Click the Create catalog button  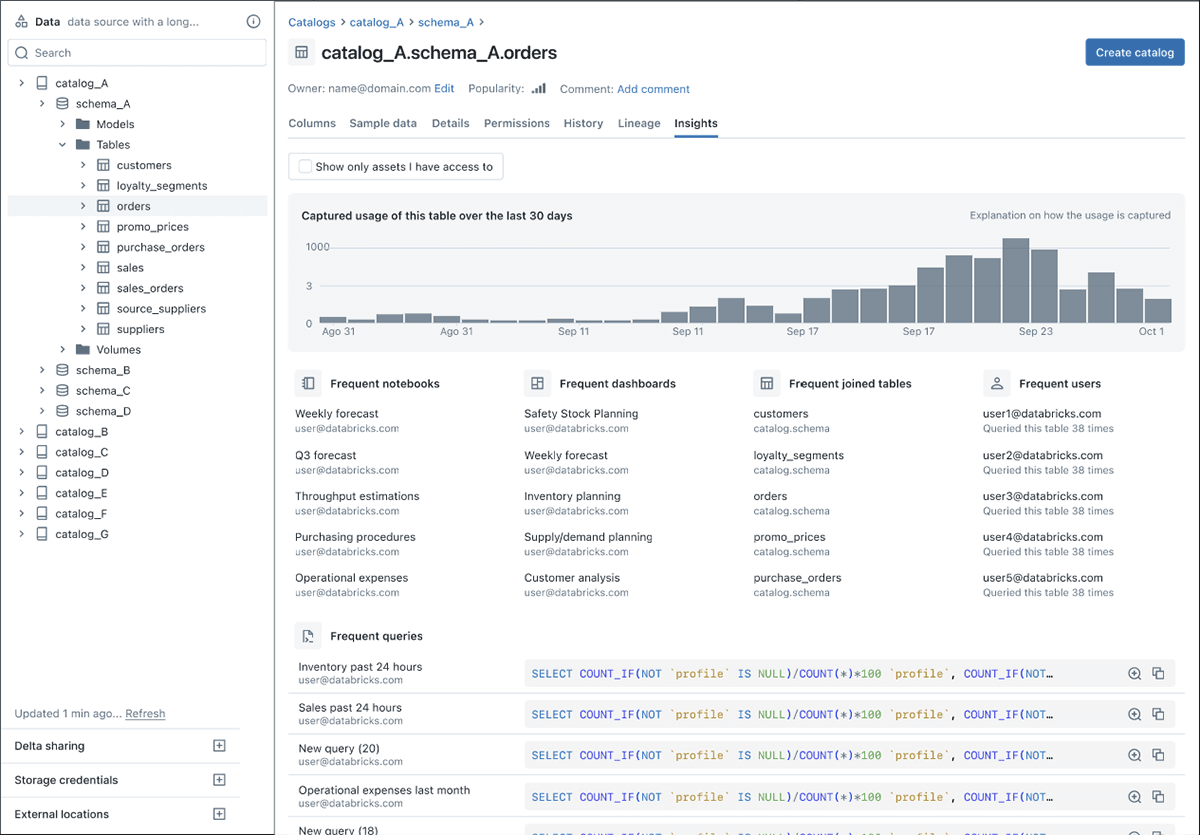[x=1134, y=53]
